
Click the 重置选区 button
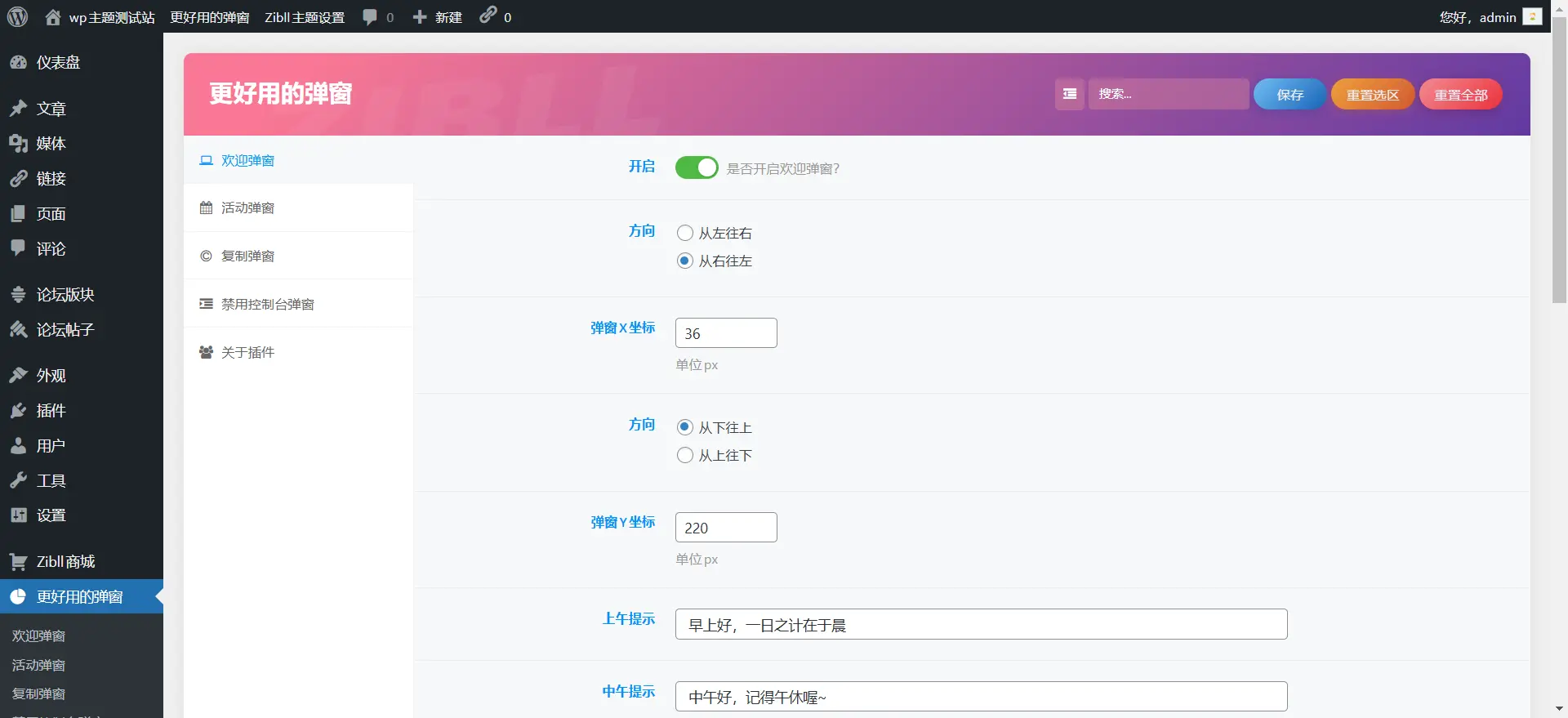click(1373, 94)
